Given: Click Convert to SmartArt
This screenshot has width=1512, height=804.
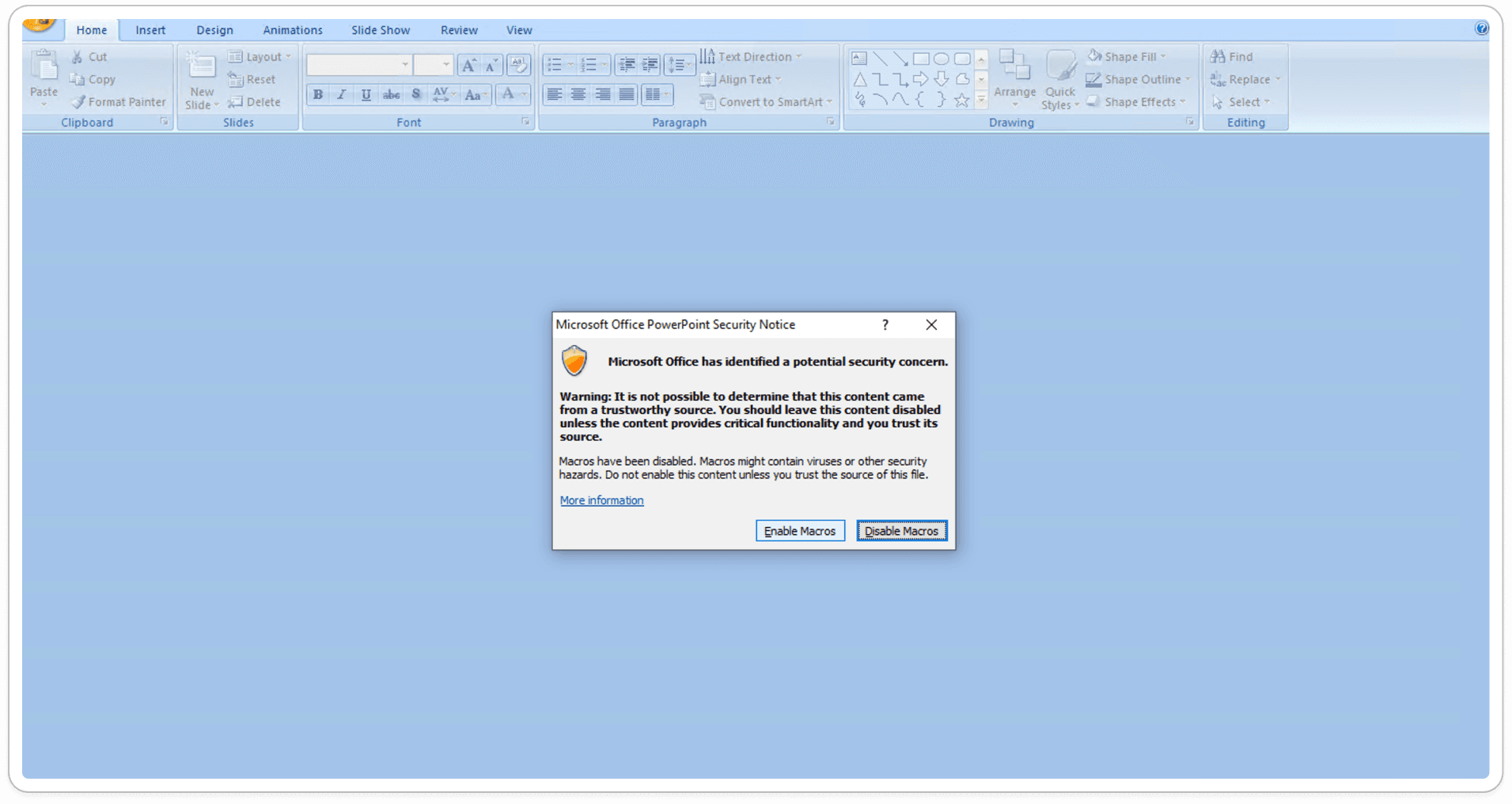Looking at the screenshot, I should [766, 102].
